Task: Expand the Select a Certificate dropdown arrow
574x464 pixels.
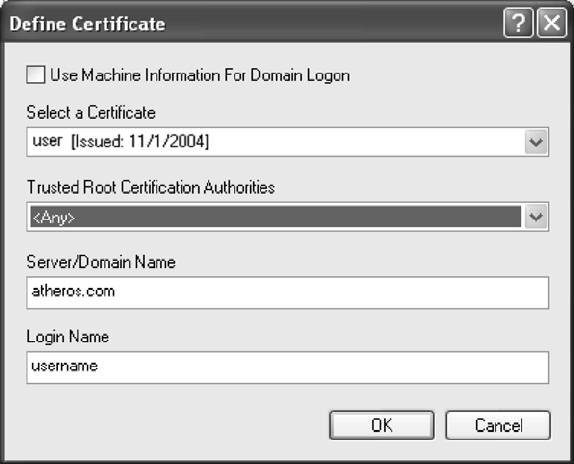Action: tap(536, 142)
